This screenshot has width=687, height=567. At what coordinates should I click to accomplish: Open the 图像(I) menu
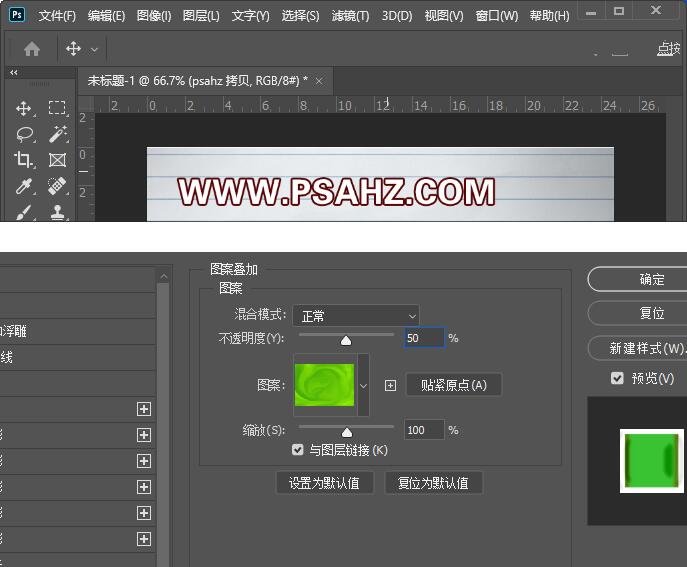coord(154,16)
